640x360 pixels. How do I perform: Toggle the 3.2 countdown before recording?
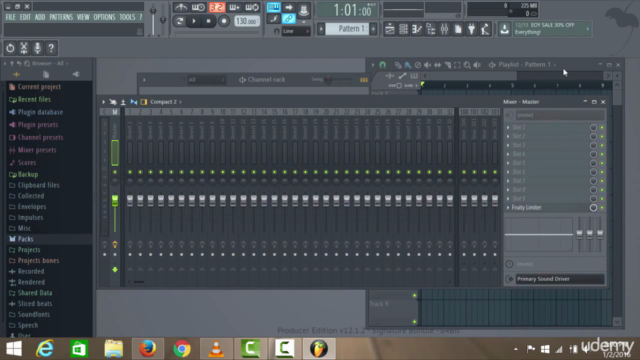(x=217, y=7)
